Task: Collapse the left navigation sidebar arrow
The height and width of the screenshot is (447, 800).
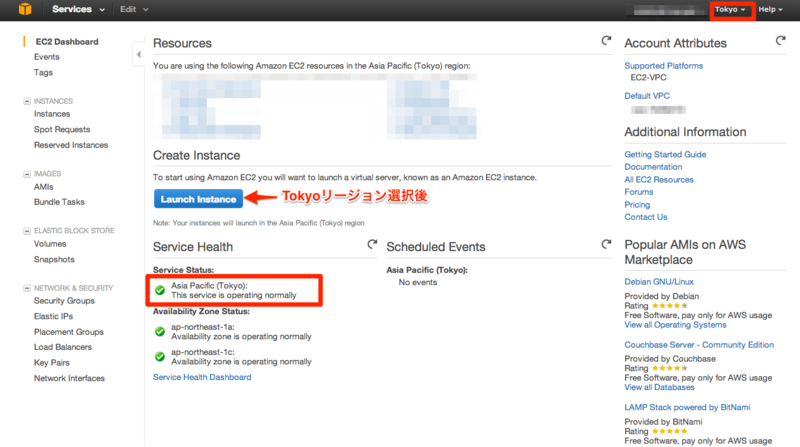Action: click(138, 55)
